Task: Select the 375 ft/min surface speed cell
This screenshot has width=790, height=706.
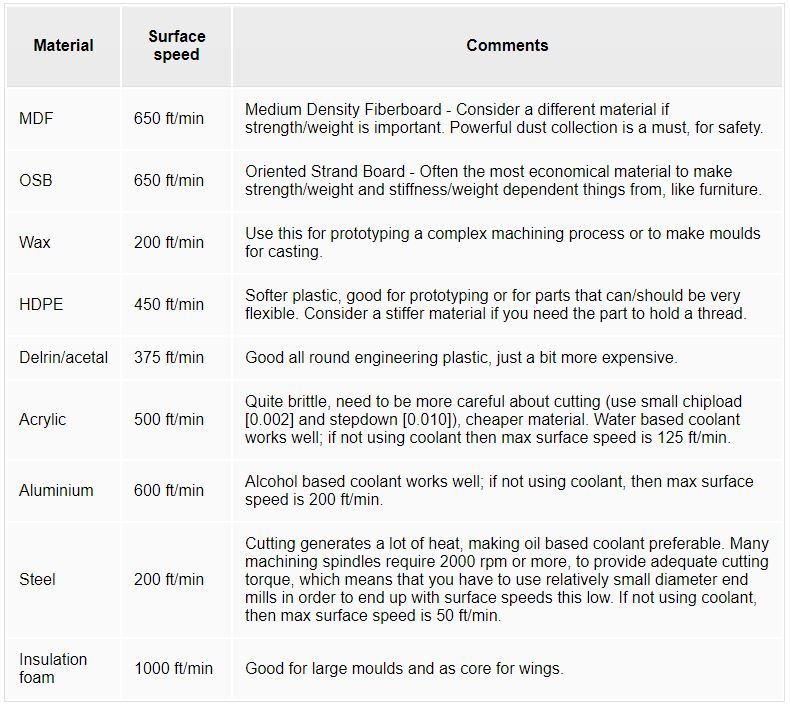Action: [169, 358]
